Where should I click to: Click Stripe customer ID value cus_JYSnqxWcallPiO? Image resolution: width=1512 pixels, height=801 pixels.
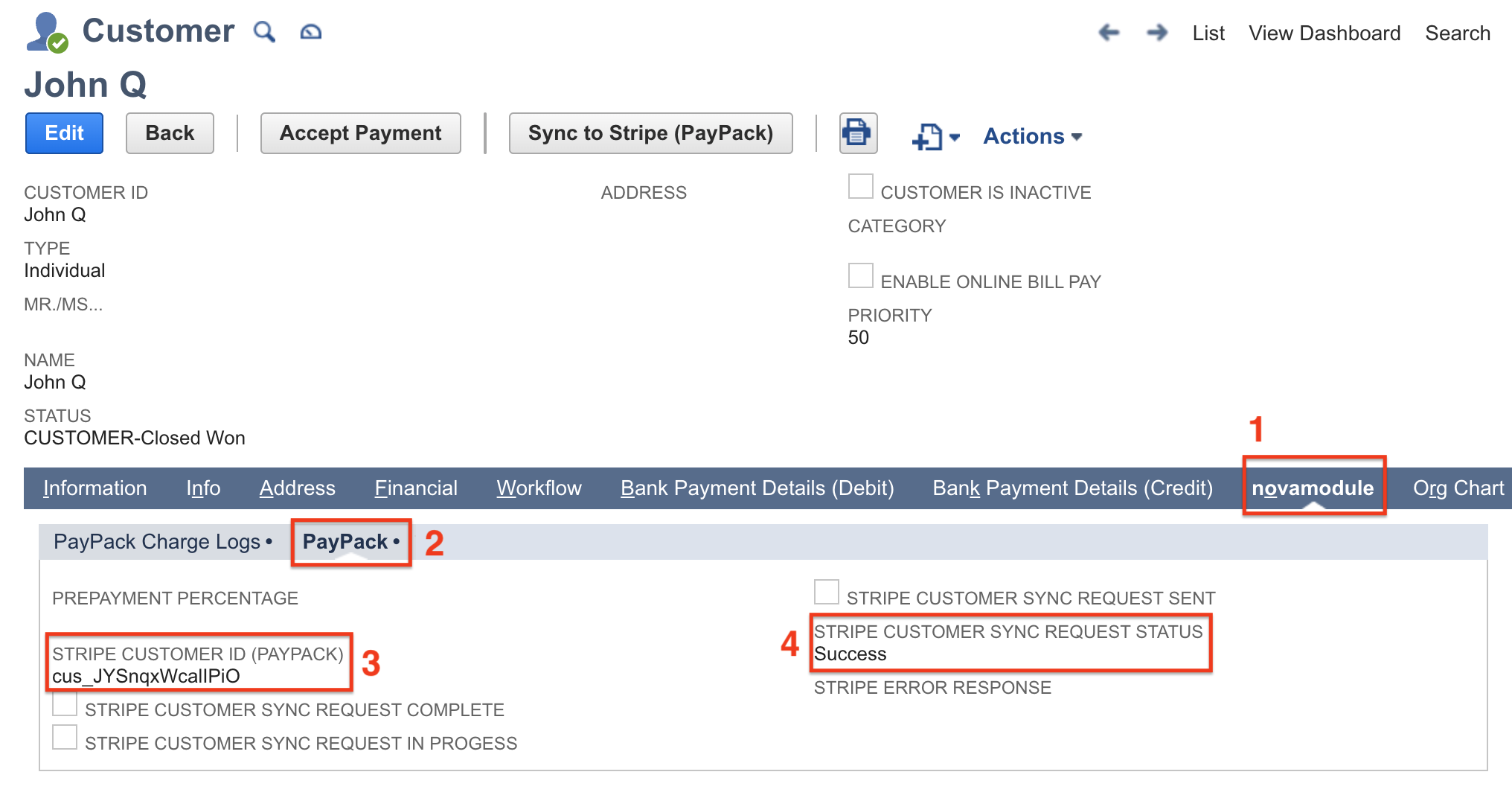point(146,676)
